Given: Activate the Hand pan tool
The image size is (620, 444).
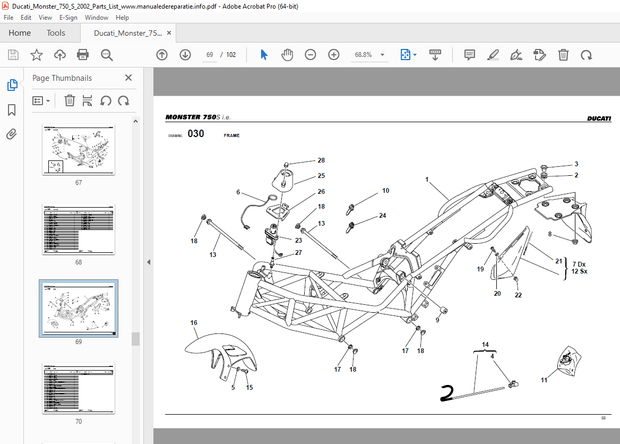Looking at the screenshot, I should coord(287,55).
